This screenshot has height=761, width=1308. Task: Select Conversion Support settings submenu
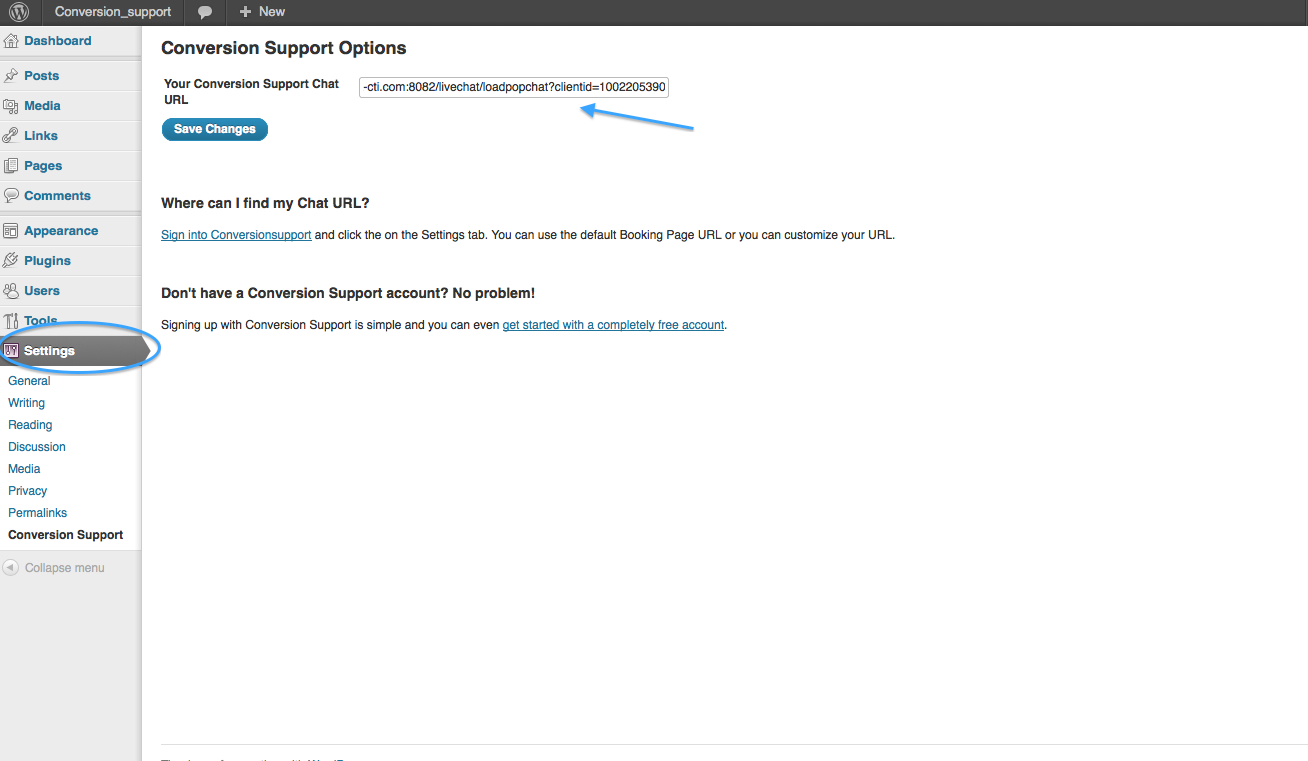[66, 535]
